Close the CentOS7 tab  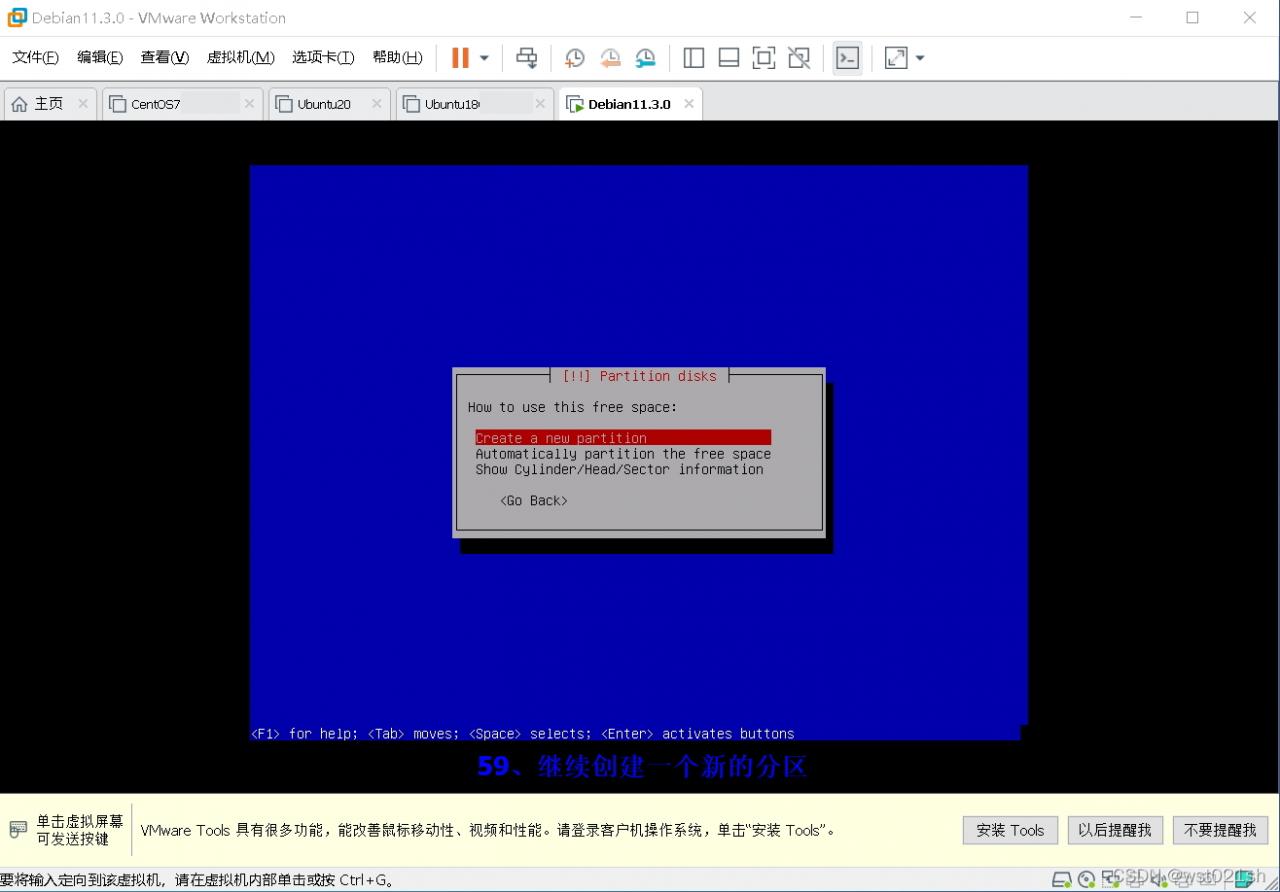click(249, 104)
